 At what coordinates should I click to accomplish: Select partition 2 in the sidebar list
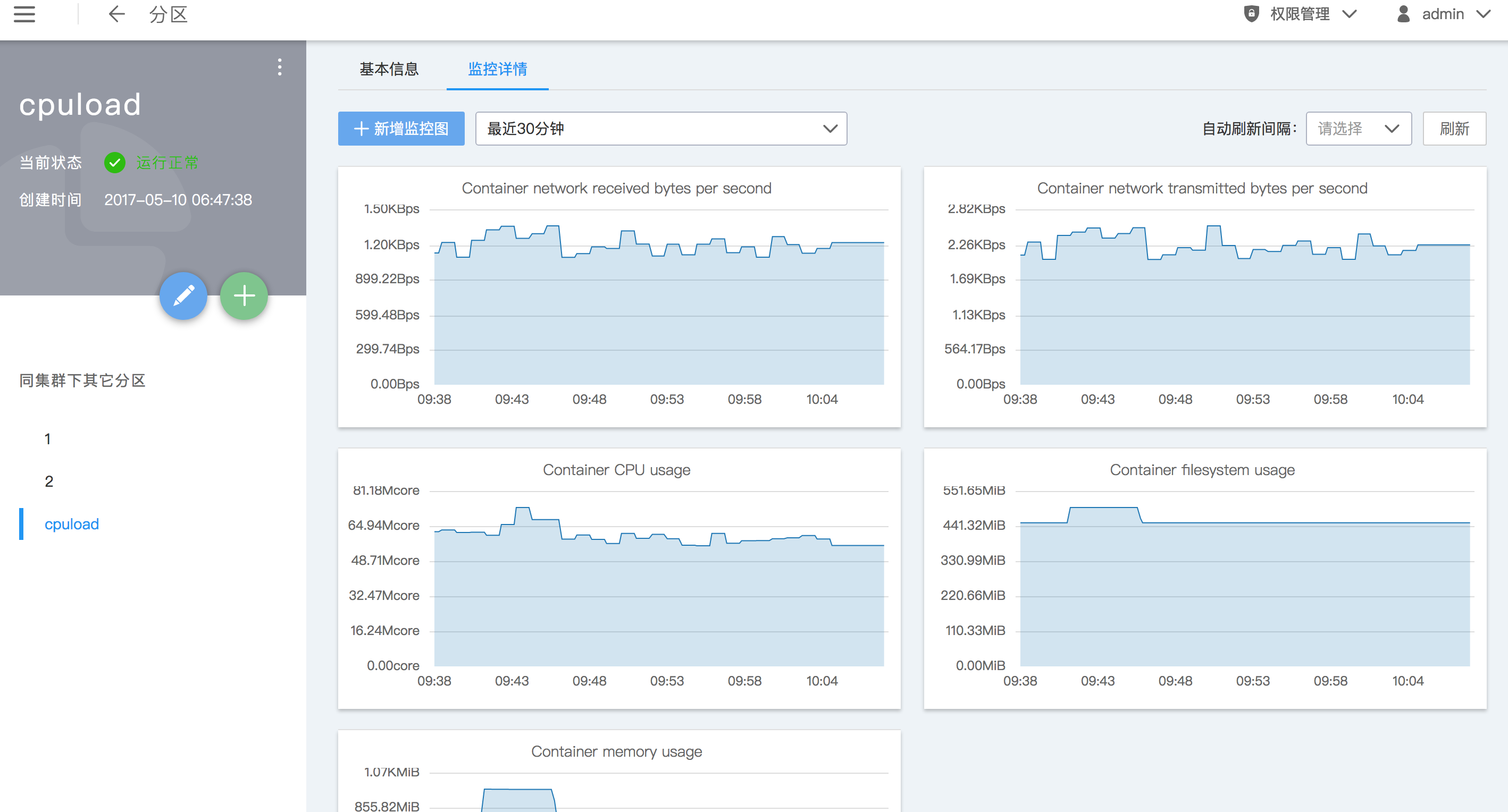(x=48, y=481)
